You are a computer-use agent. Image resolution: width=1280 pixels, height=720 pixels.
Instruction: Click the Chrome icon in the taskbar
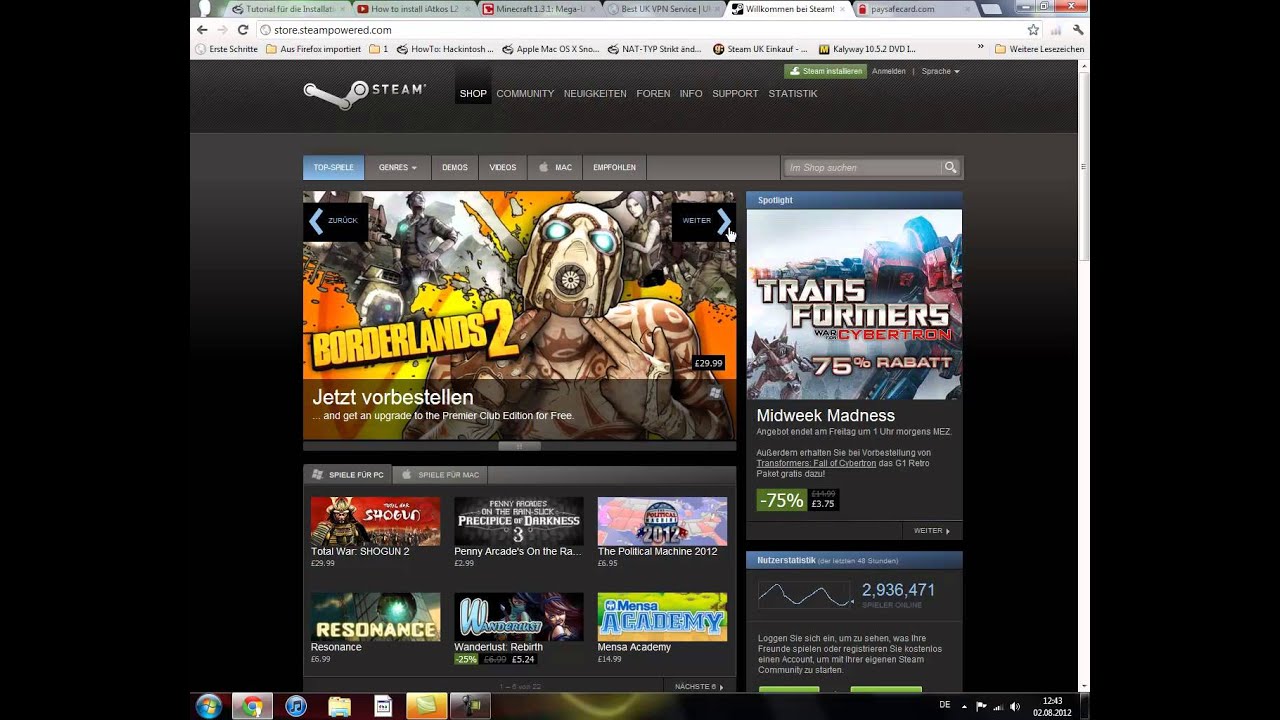pos(252,707)
